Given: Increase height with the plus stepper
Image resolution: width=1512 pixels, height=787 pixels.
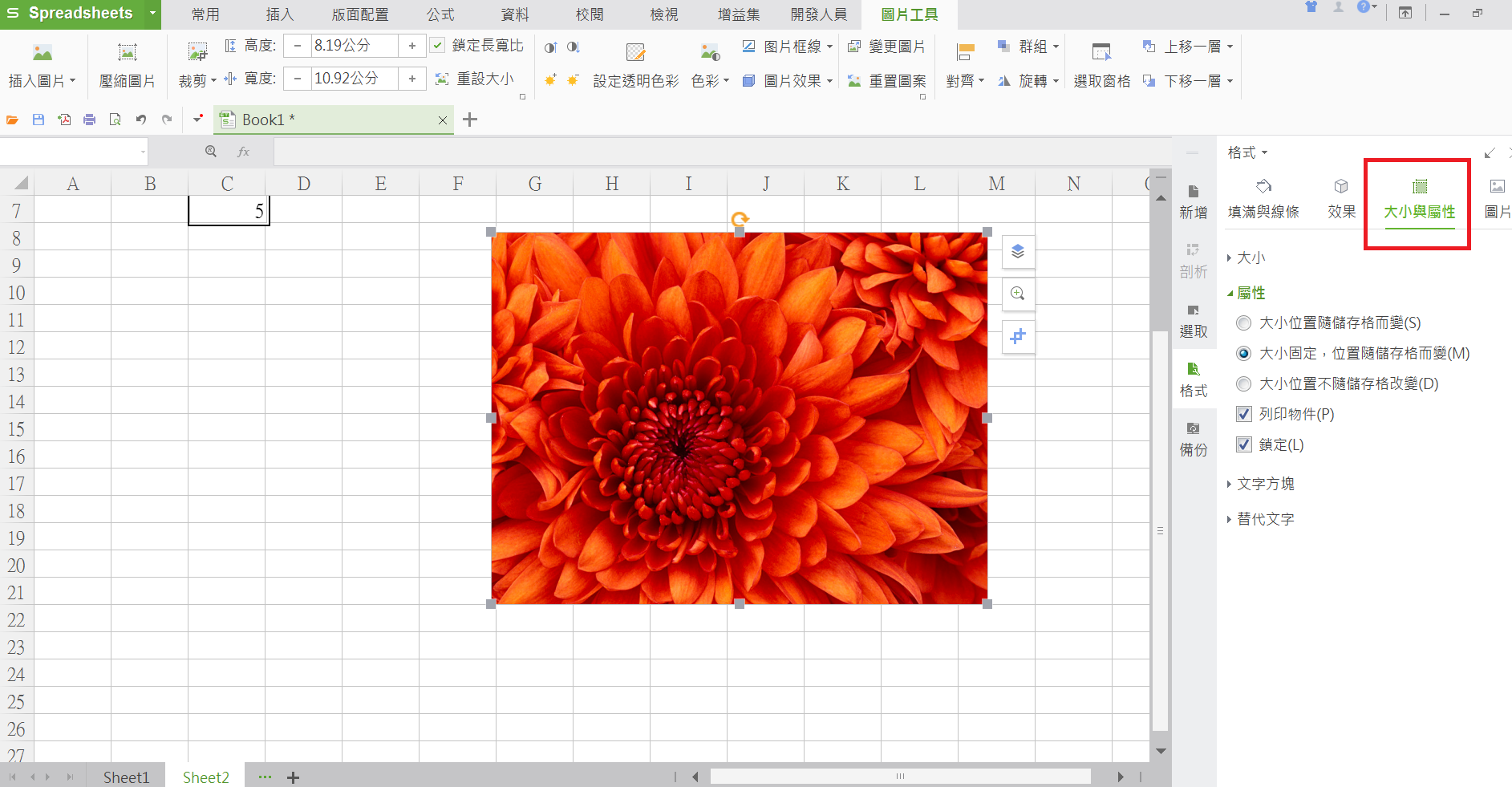Looking at the screenshot, I should (x=412, y=46).
